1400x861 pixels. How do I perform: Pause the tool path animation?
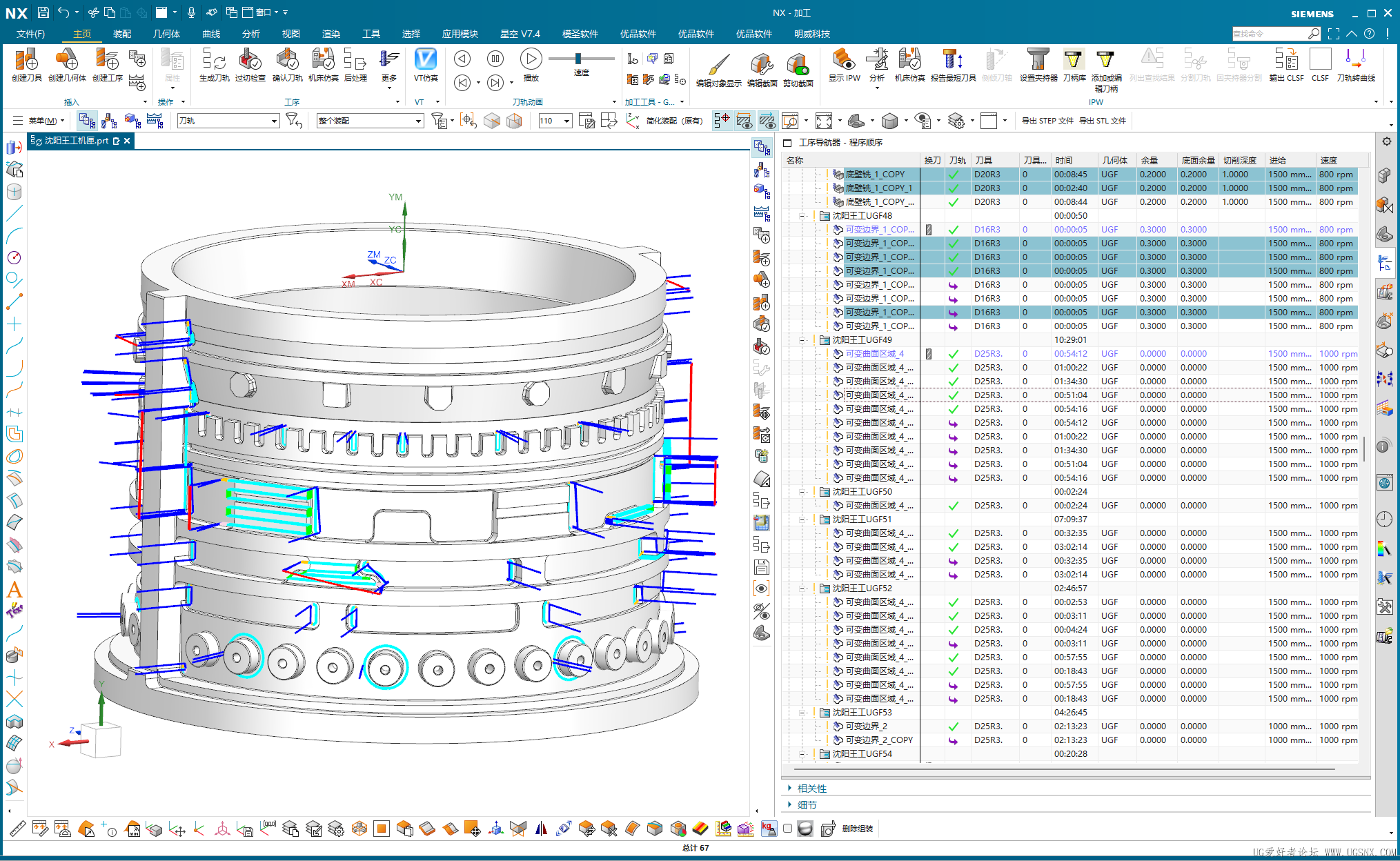[x=495, y=59]
